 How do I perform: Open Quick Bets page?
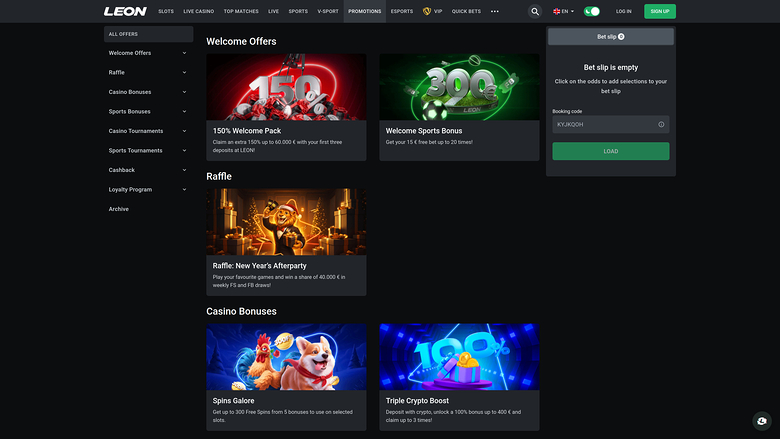466,11
